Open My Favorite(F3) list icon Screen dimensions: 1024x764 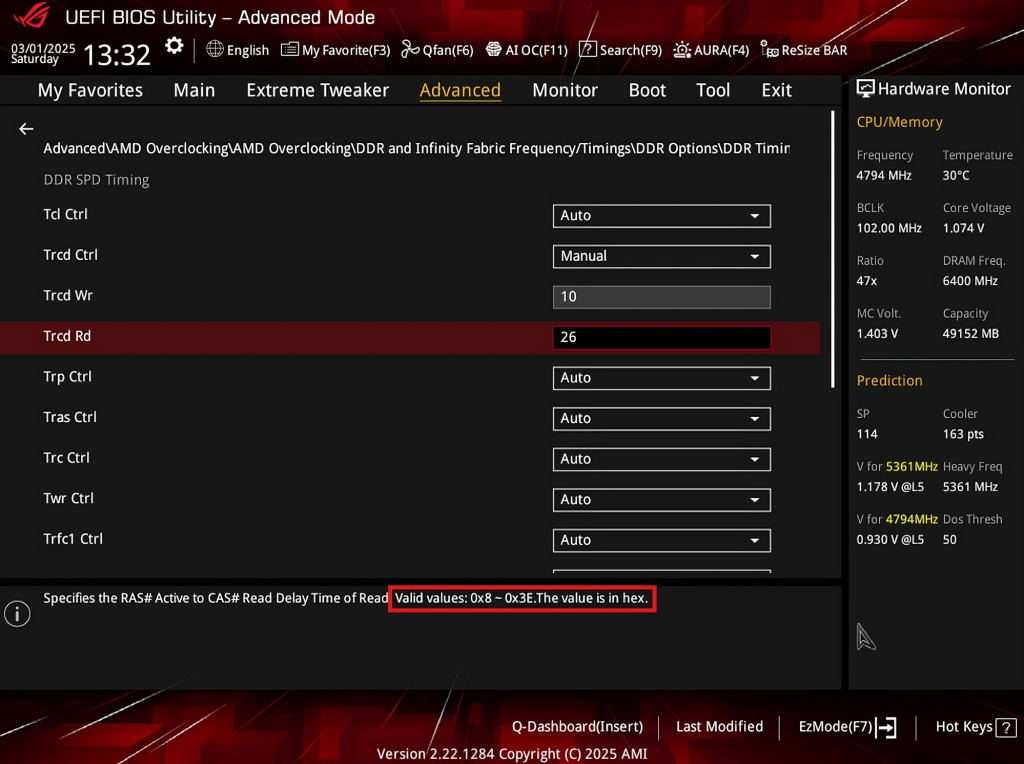pyautogui.click(x=289, y=50)
